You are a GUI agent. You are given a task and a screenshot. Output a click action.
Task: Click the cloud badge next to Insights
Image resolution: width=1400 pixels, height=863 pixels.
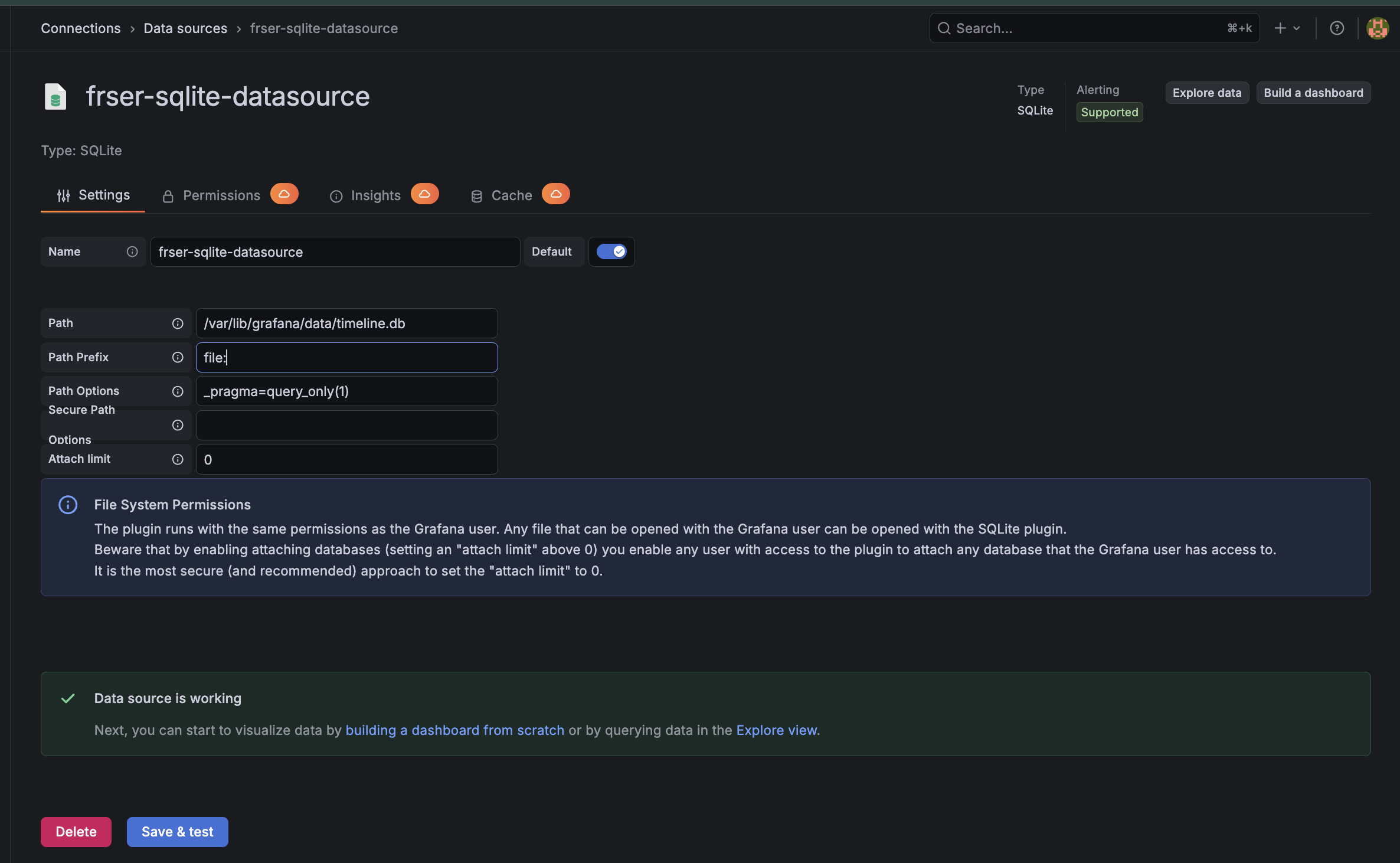click(424, 194)
